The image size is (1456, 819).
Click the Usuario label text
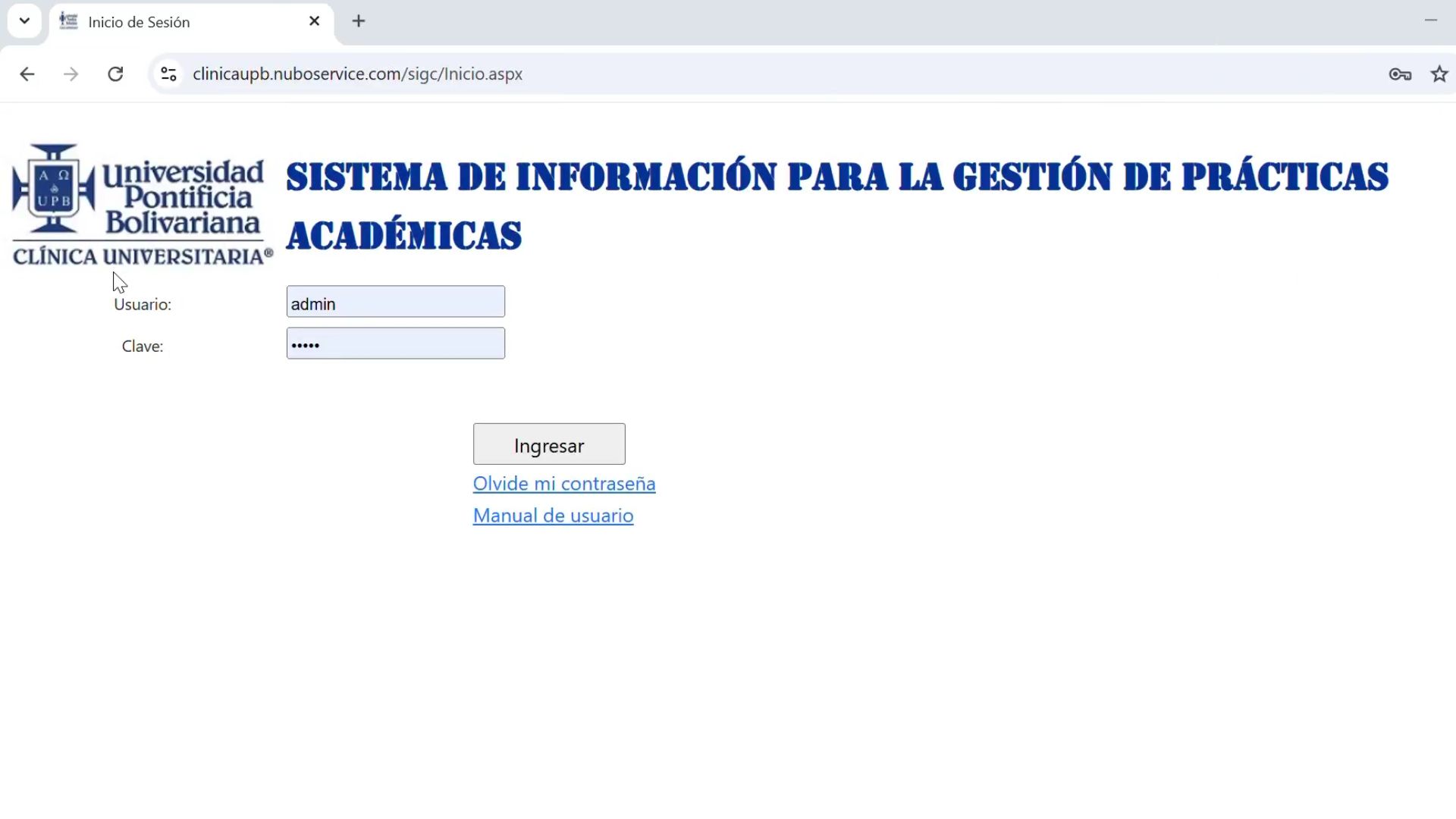tap(143, 305)
